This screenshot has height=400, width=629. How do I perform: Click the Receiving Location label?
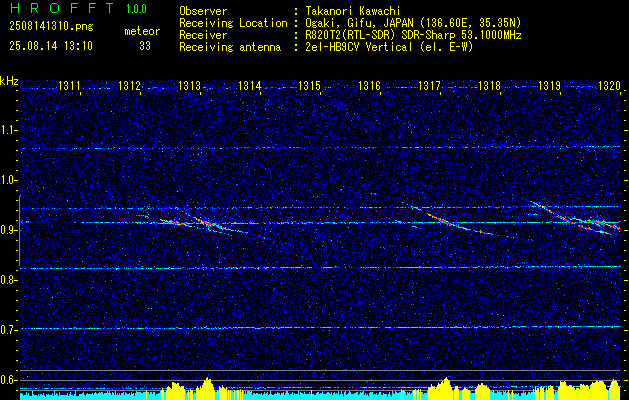233,23
